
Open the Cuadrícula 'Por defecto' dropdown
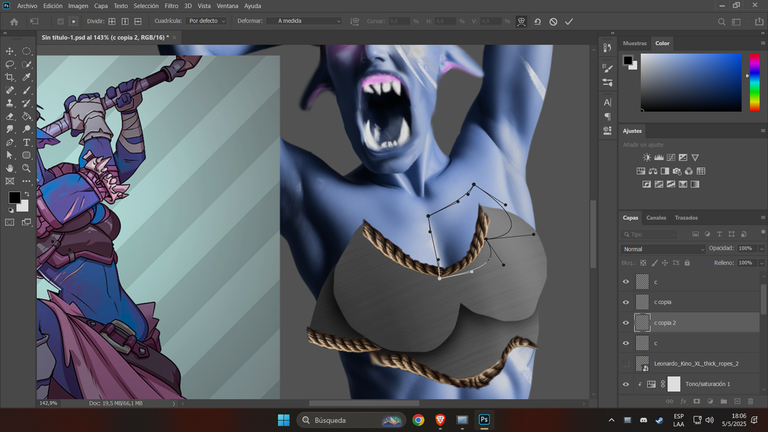[207, 21]
